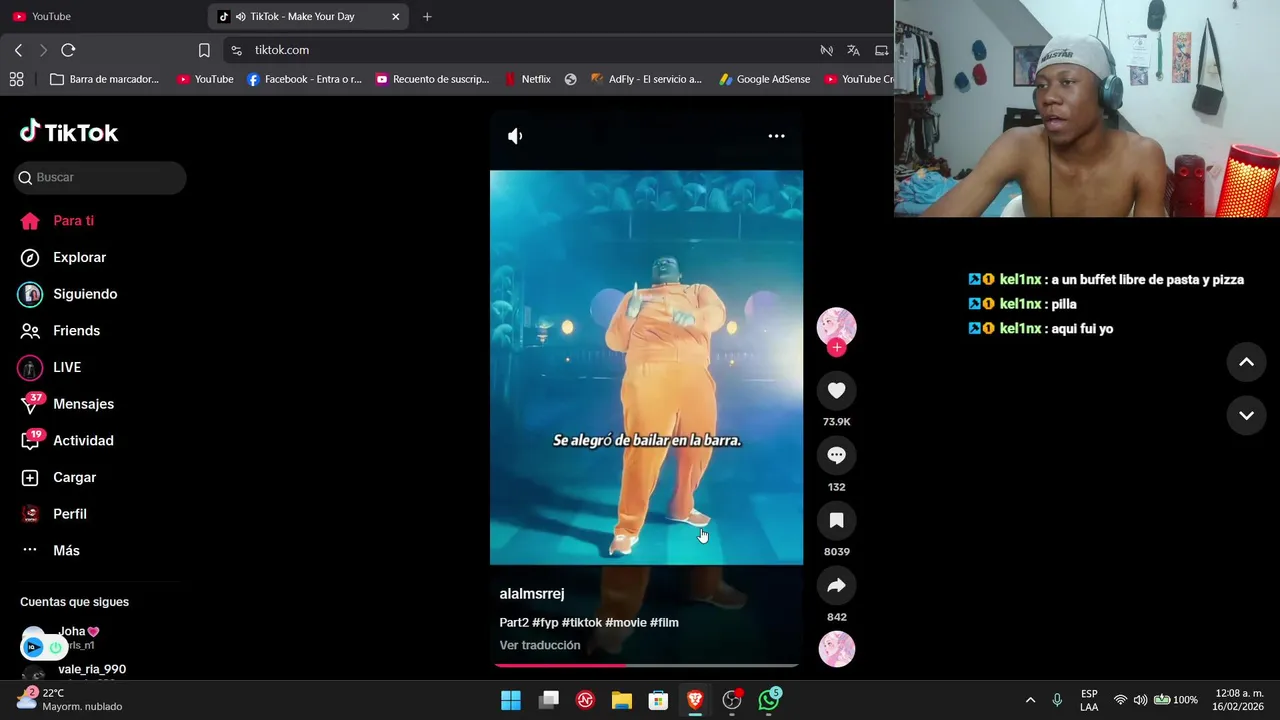The height and width of the screenshot is (720, 1280).
Task: Bookmark the video with the save icon
Action: [837, 521]
